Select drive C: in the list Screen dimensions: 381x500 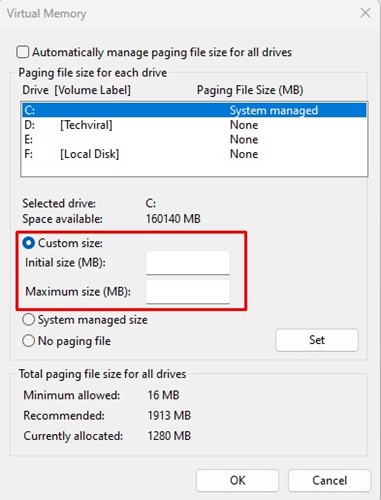click(194, 110)
